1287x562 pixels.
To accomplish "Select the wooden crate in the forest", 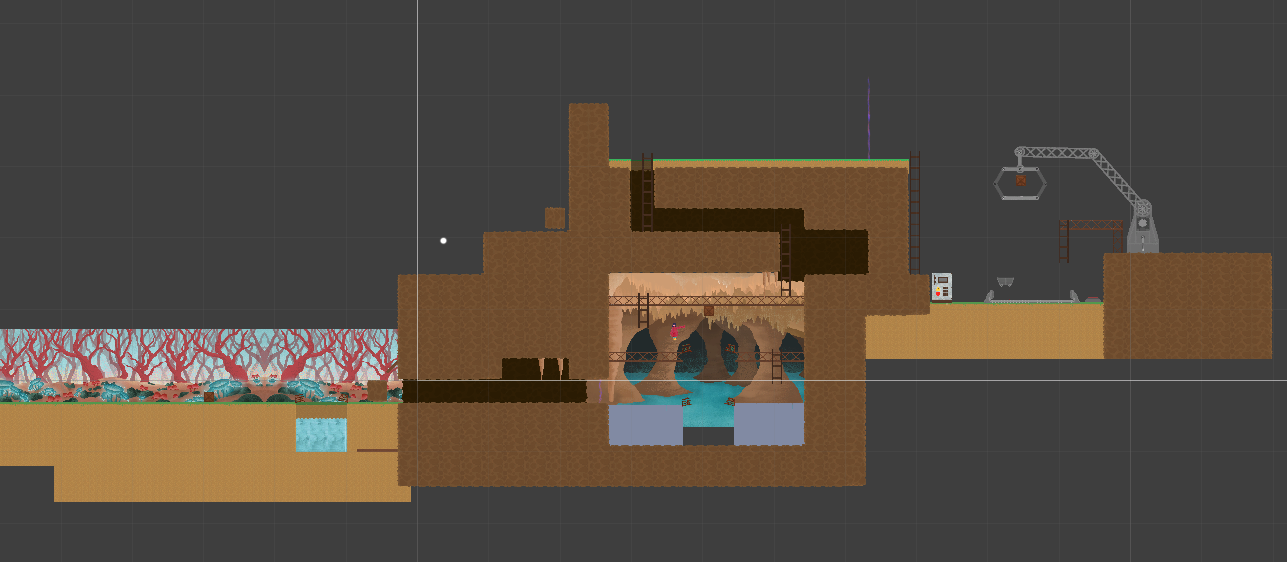I will click(209, 397).
